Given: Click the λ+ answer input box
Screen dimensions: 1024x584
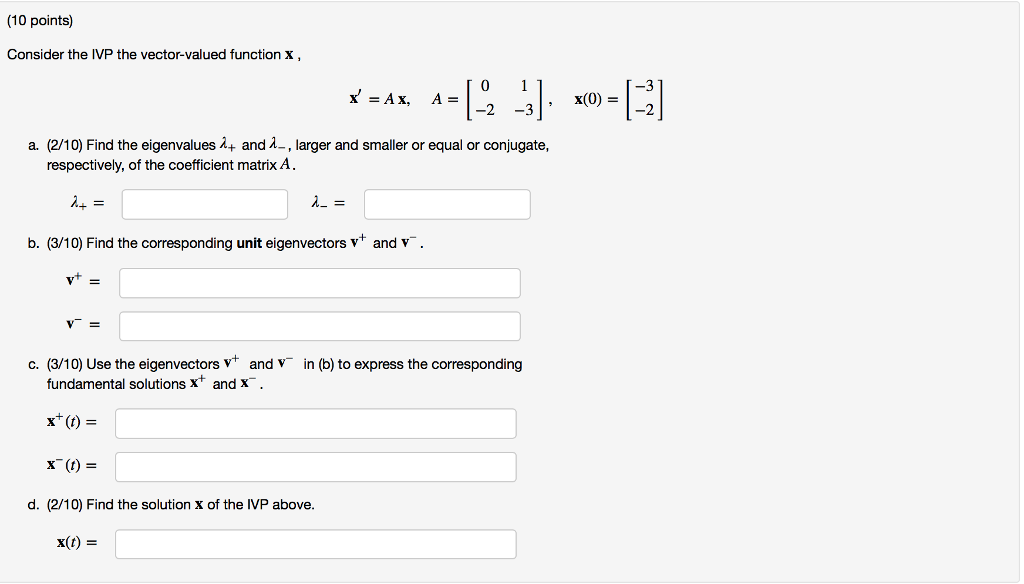Looking at the screenshot, I should pos(203,204).
